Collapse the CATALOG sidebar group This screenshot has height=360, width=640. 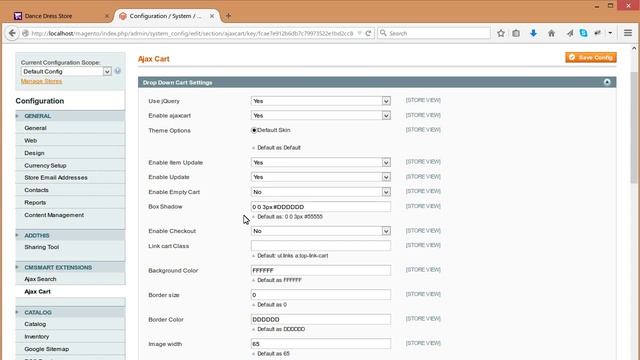(70, 312)
